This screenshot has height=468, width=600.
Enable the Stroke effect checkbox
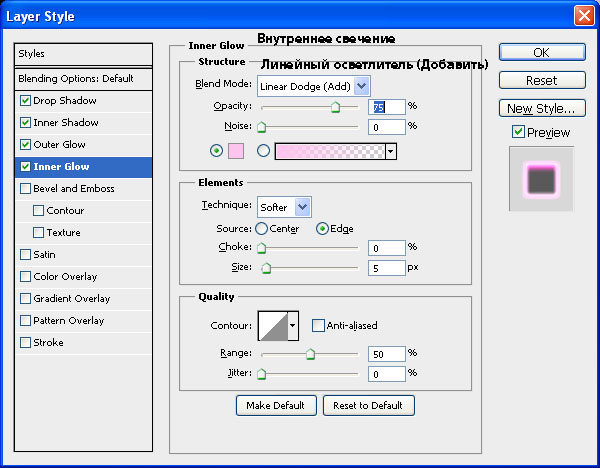(25, 342)
